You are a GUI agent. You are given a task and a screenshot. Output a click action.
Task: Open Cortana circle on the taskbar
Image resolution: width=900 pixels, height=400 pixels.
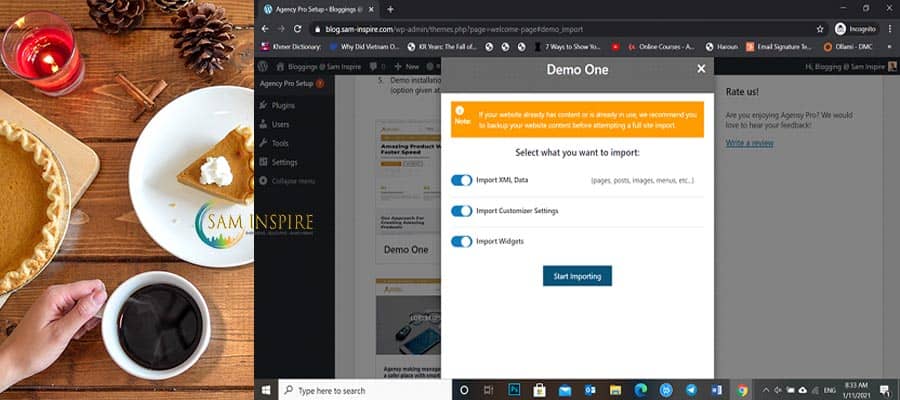(464, 390)
